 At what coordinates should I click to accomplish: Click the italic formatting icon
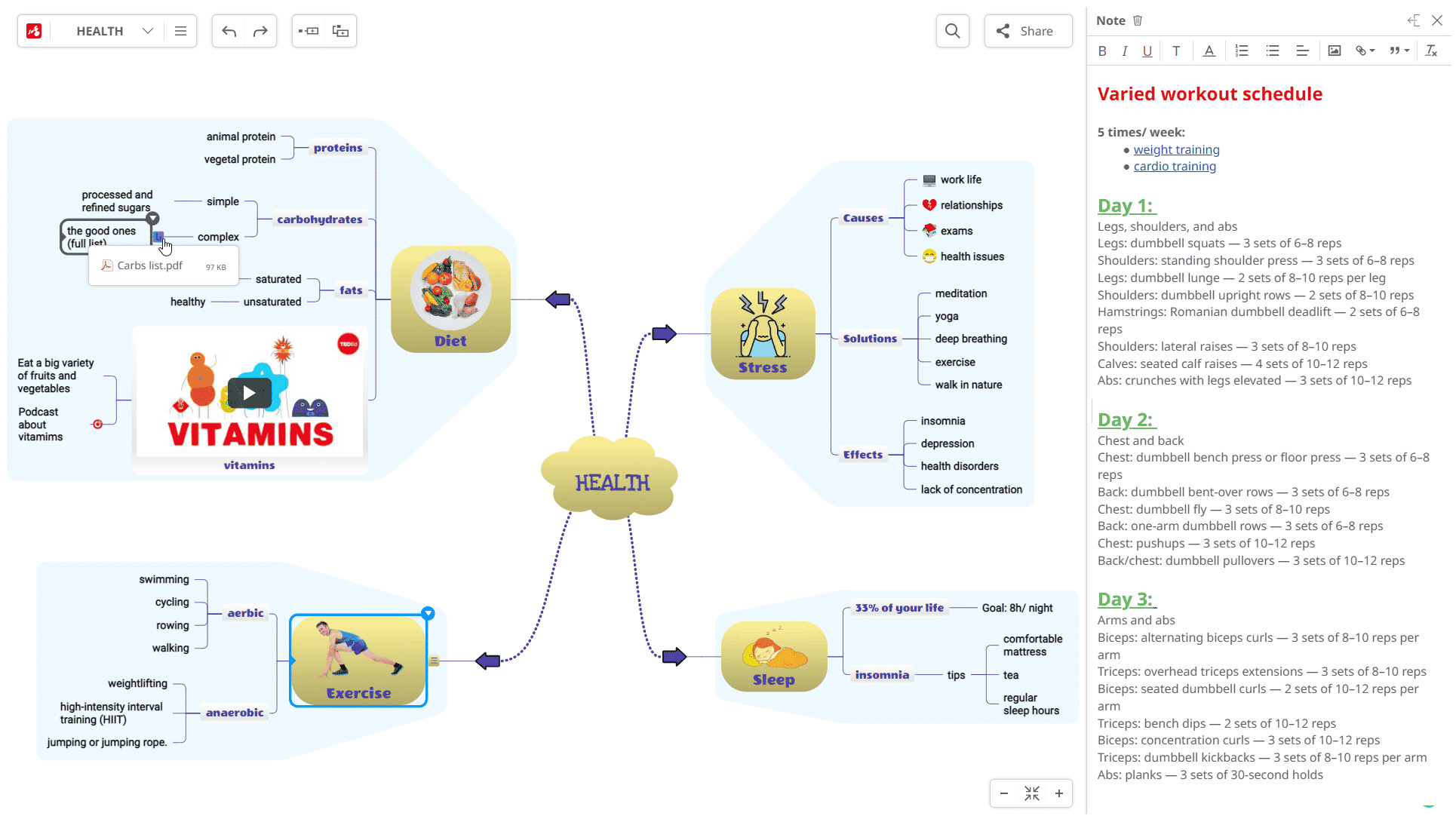tap(1123, 51)
